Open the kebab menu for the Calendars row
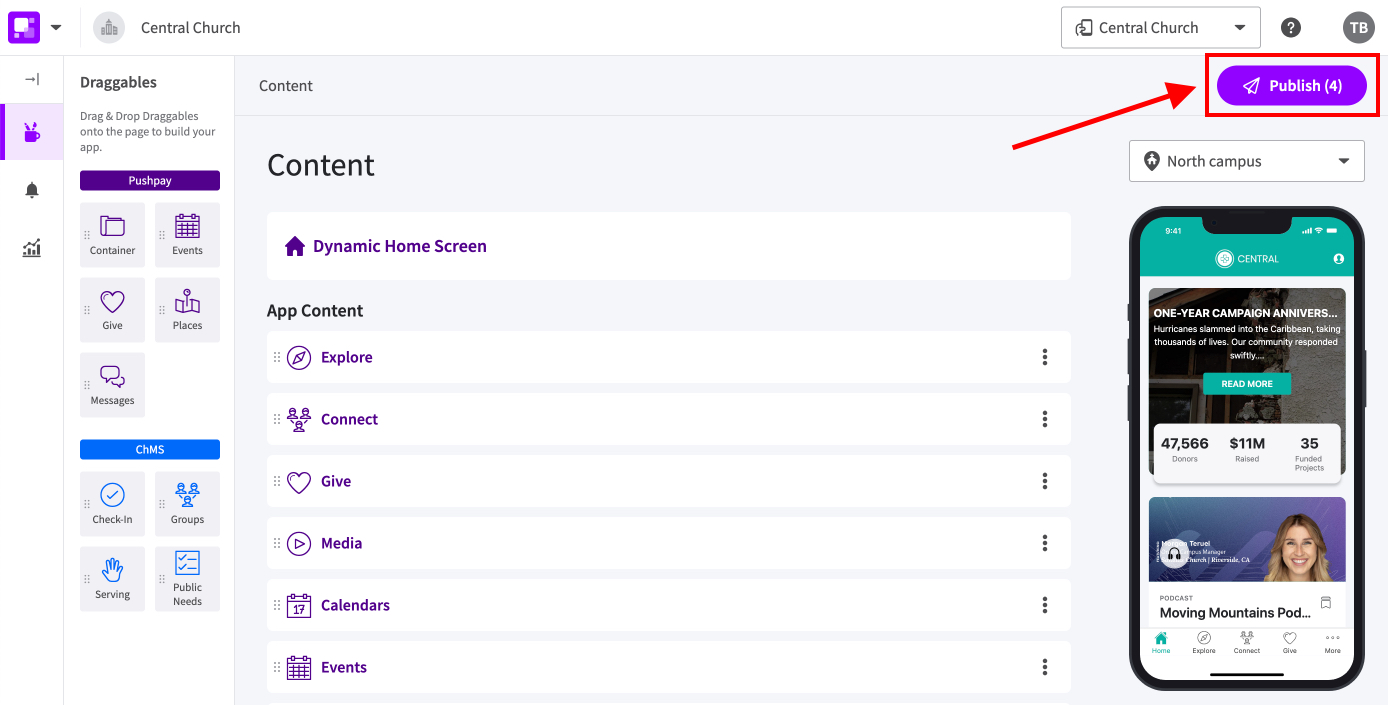The width and height of the screenshot is (1388, 705). pos(1045,605)
